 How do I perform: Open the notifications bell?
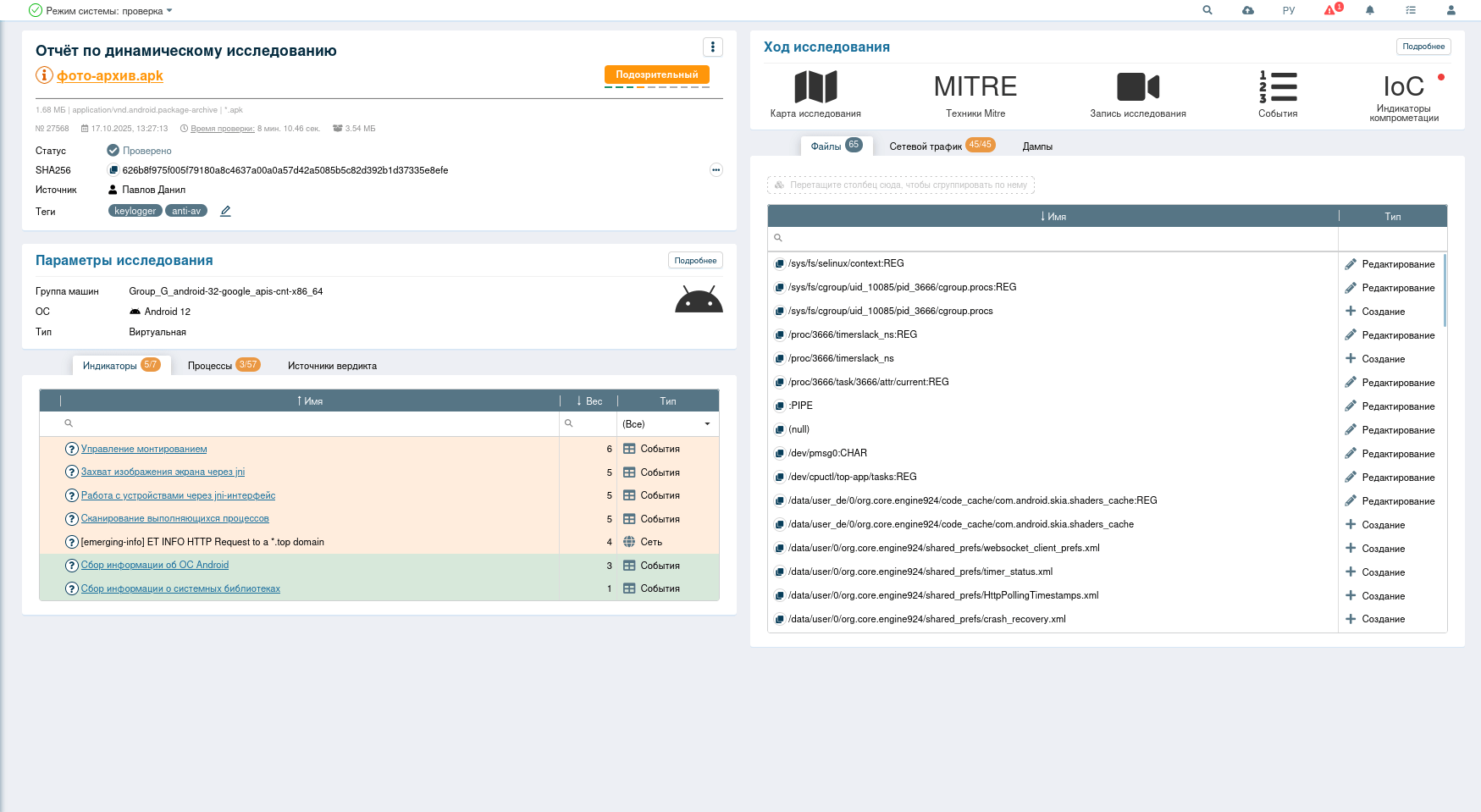point(1370,10)
